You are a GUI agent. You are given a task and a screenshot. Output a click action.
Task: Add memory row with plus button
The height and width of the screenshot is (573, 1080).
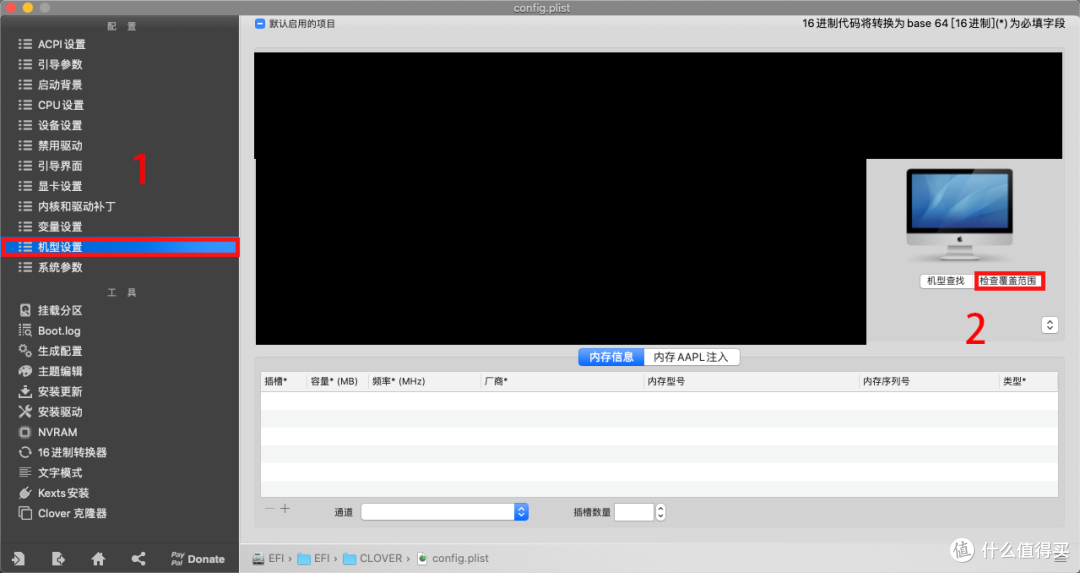click(x=285, y=509)
